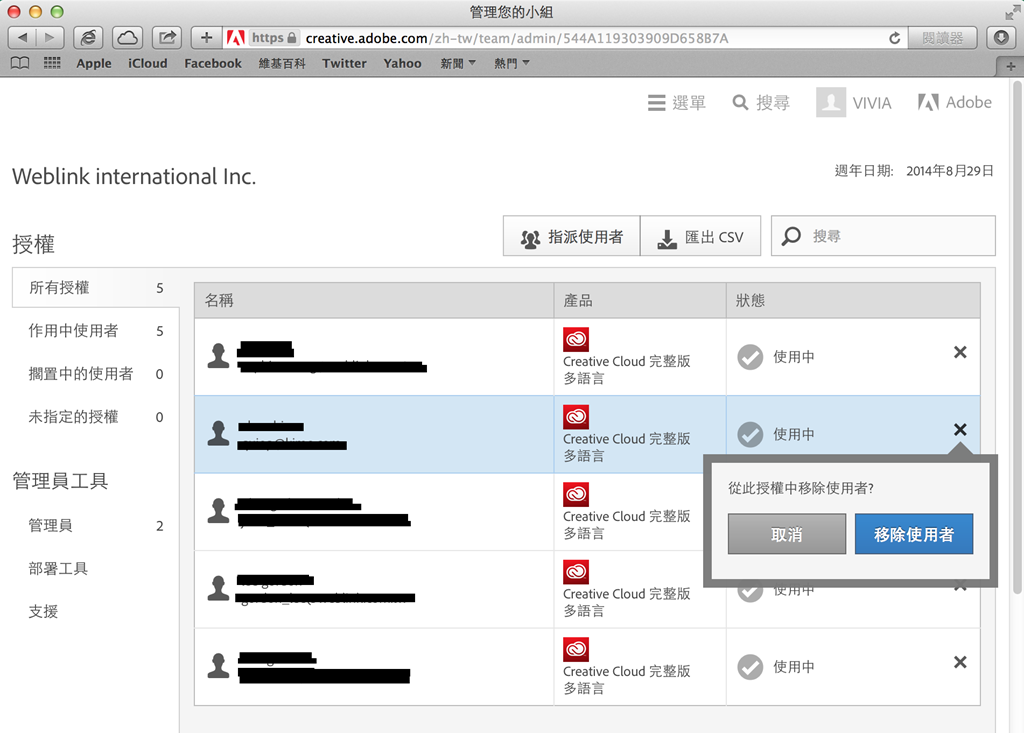Click the last row's Creative Cloud icon
This screenshot has width=1024, height=733.
[576, 649]
